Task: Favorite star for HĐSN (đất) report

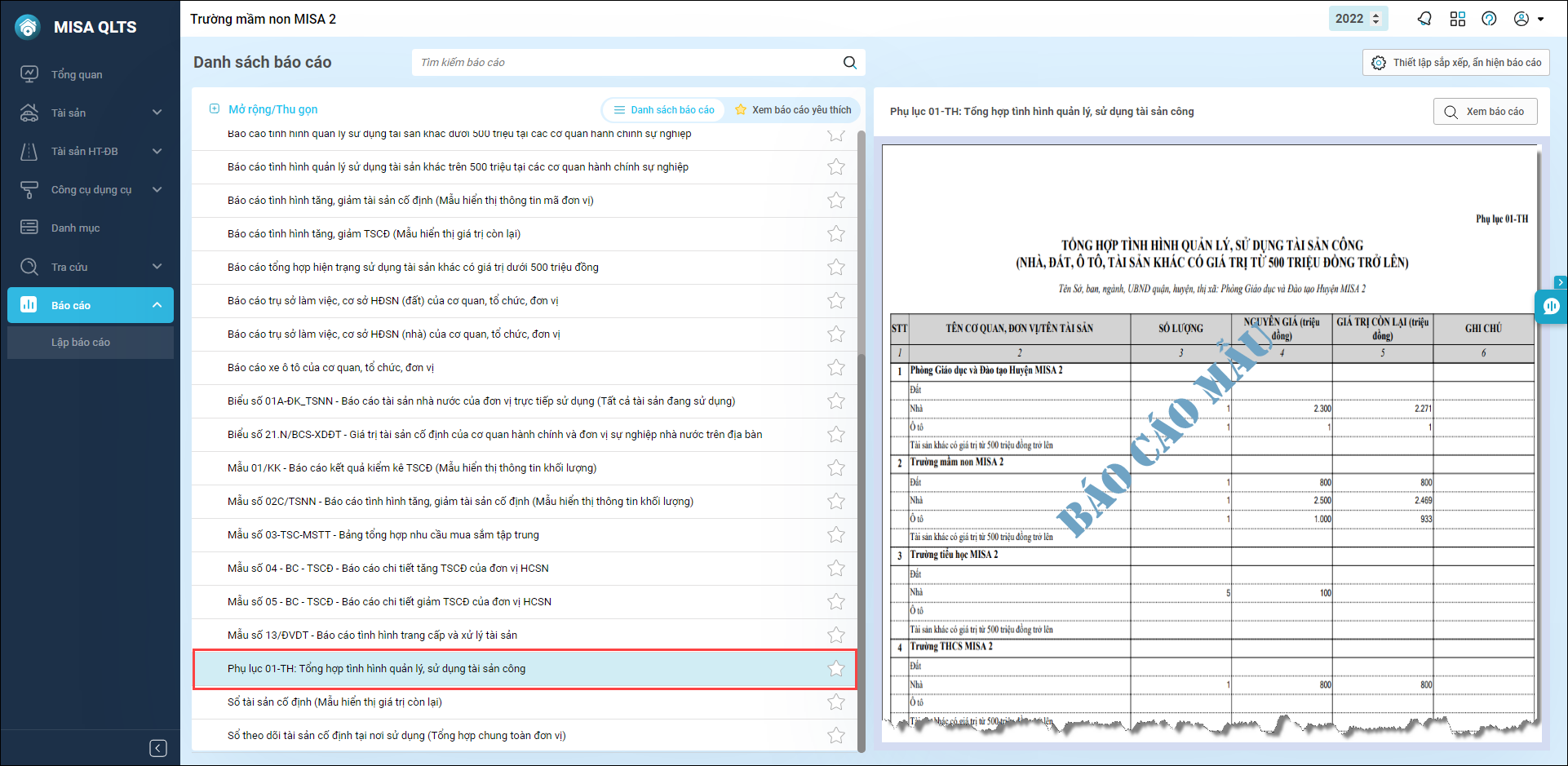Action: [836, 301]
